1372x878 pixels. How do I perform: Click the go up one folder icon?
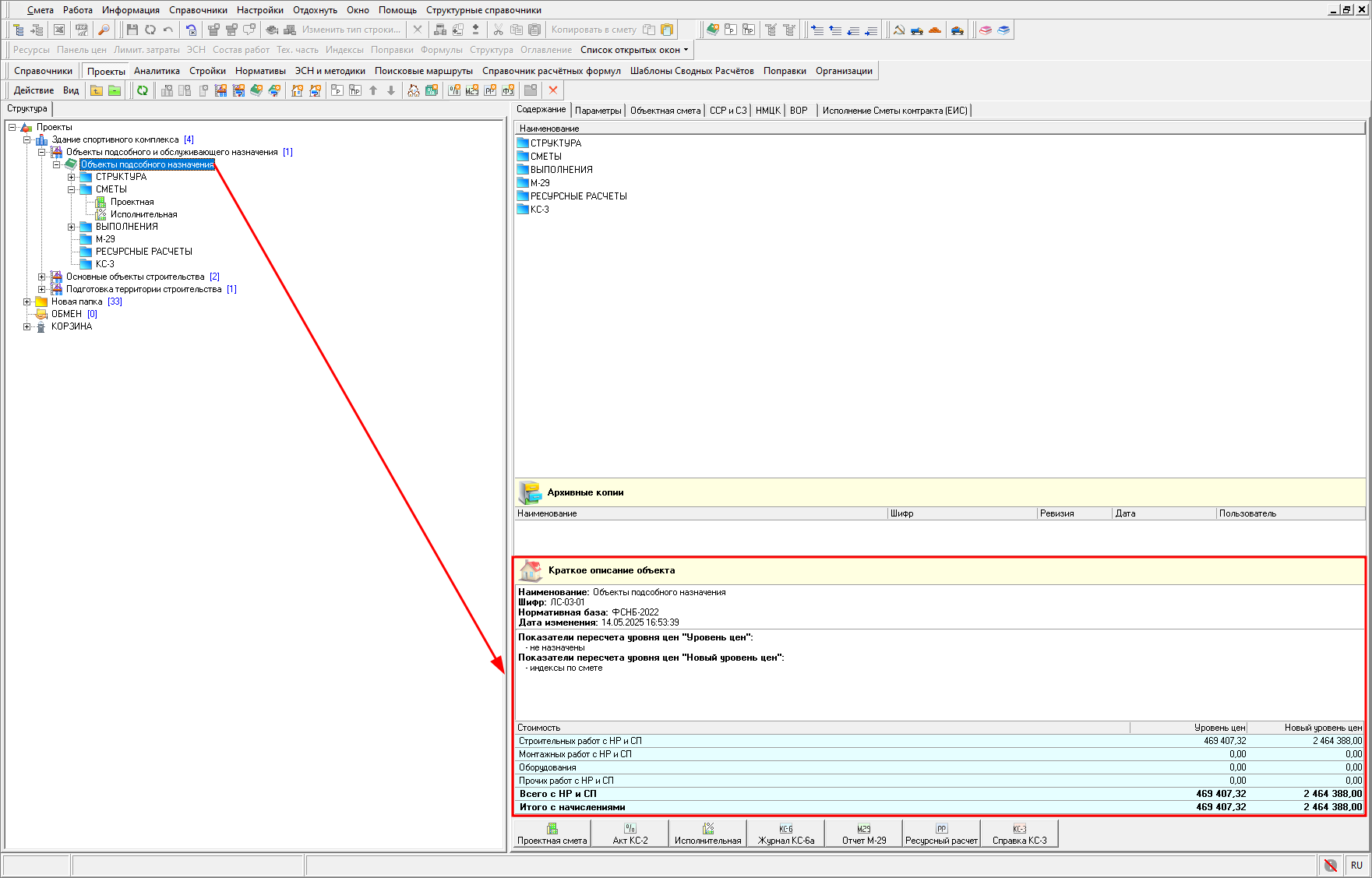(97, 90)
